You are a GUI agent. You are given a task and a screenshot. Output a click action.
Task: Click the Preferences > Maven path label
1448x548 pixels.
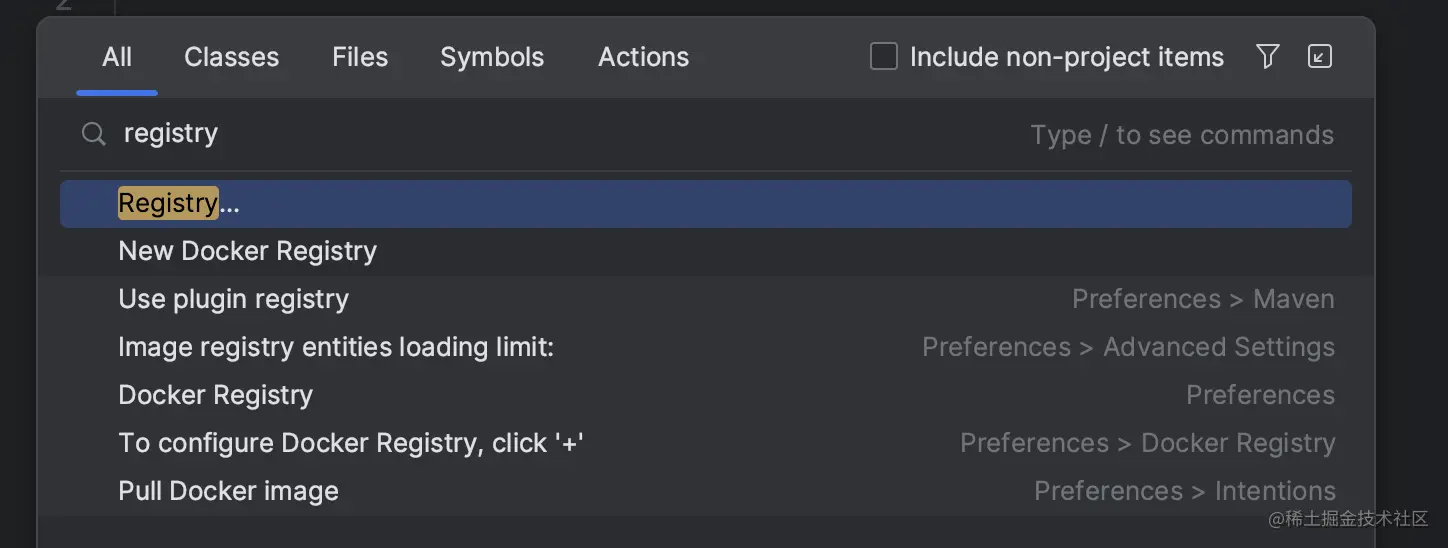(1203, 299)
